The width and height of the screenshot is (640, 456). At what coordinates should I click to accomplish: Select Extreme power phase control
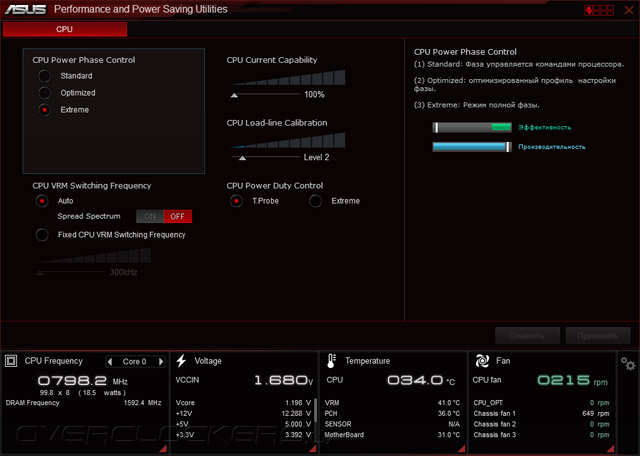click(44, 110)
